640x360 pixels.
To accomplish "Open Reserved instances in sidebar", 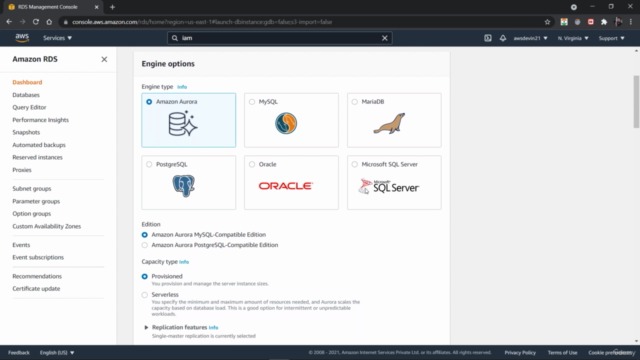I will [x=38, y=157].
